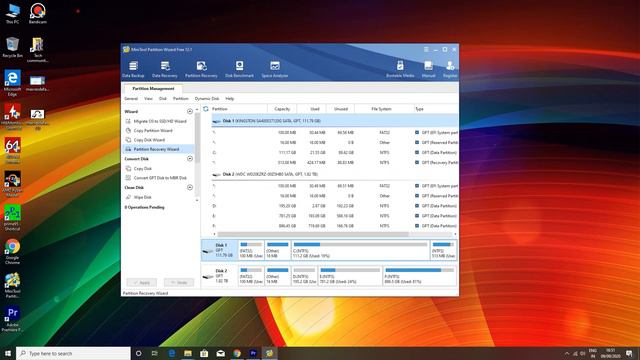Open the Help menu
Screen dimensions: 640x360
[x=230, y=99]
